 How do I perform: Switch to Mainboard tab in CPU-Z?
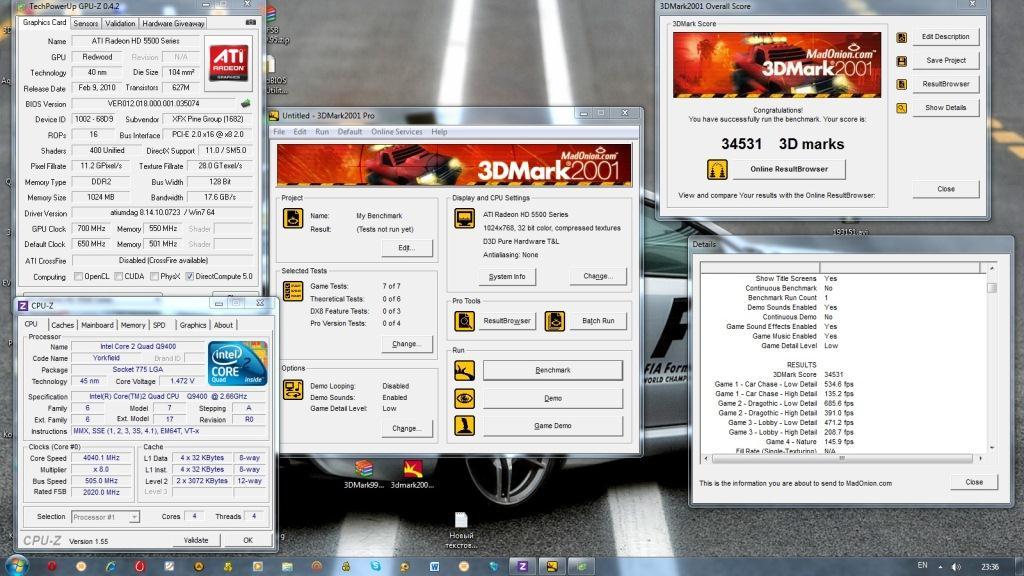click(x=97, y=325)
